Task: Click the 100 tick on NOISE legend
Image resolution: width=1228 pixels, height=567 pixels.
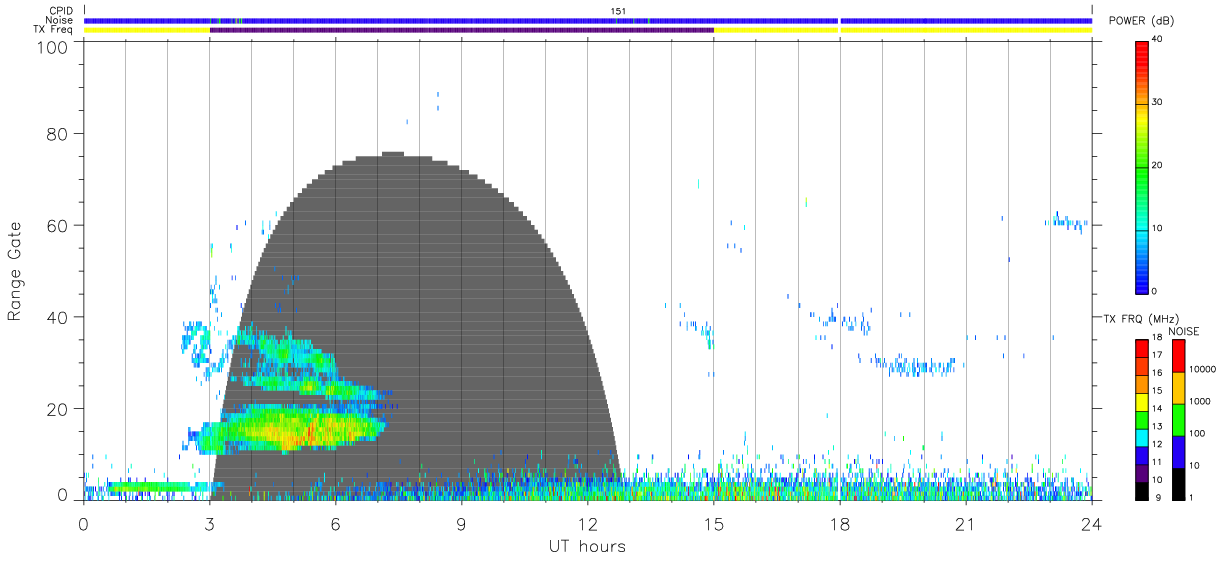Action: (x=1199, y=433)
